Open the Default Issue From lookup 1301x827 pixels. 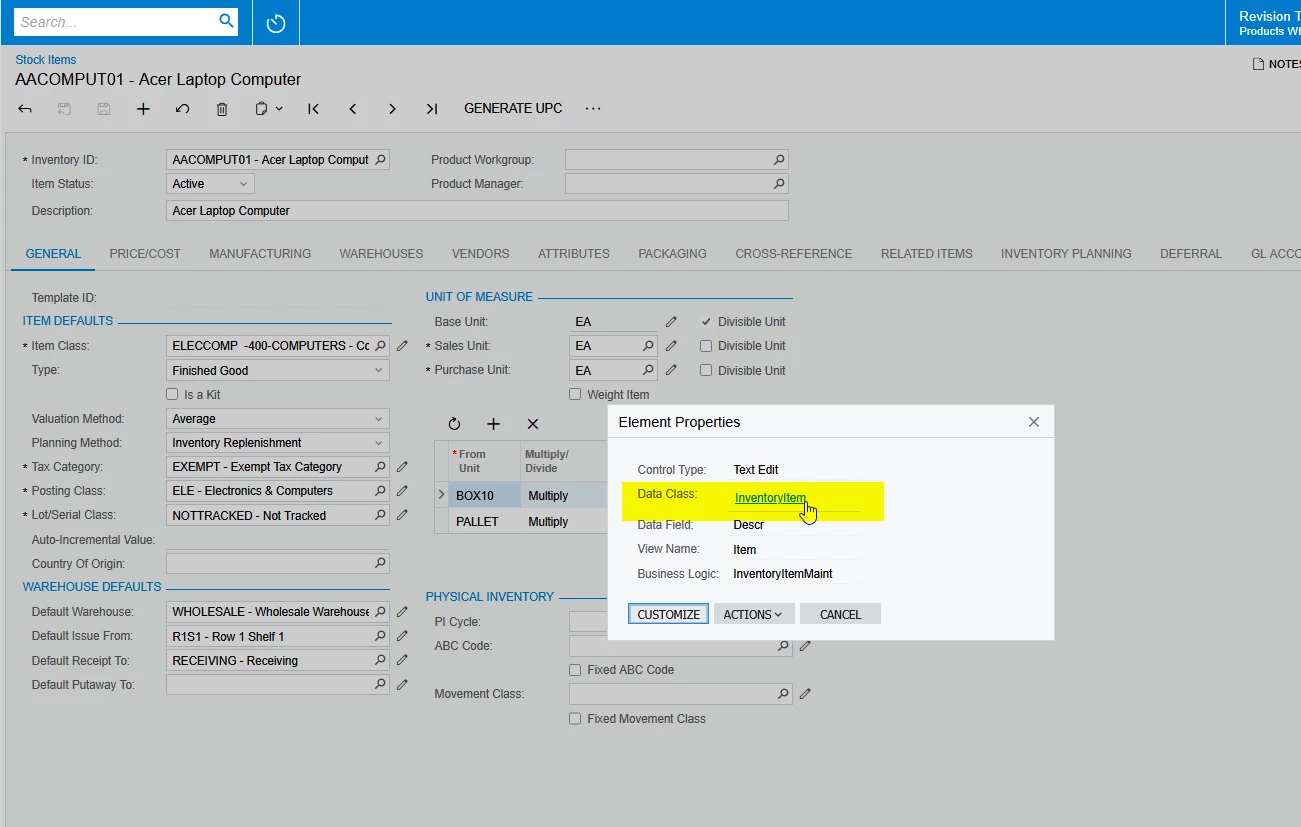(380, 636)
